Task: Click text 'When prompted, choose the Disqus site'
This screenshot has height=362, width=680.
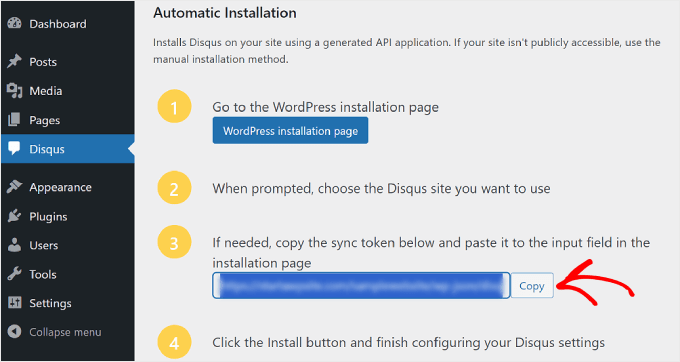Action: pyautogui.click(x=332, y=189)
